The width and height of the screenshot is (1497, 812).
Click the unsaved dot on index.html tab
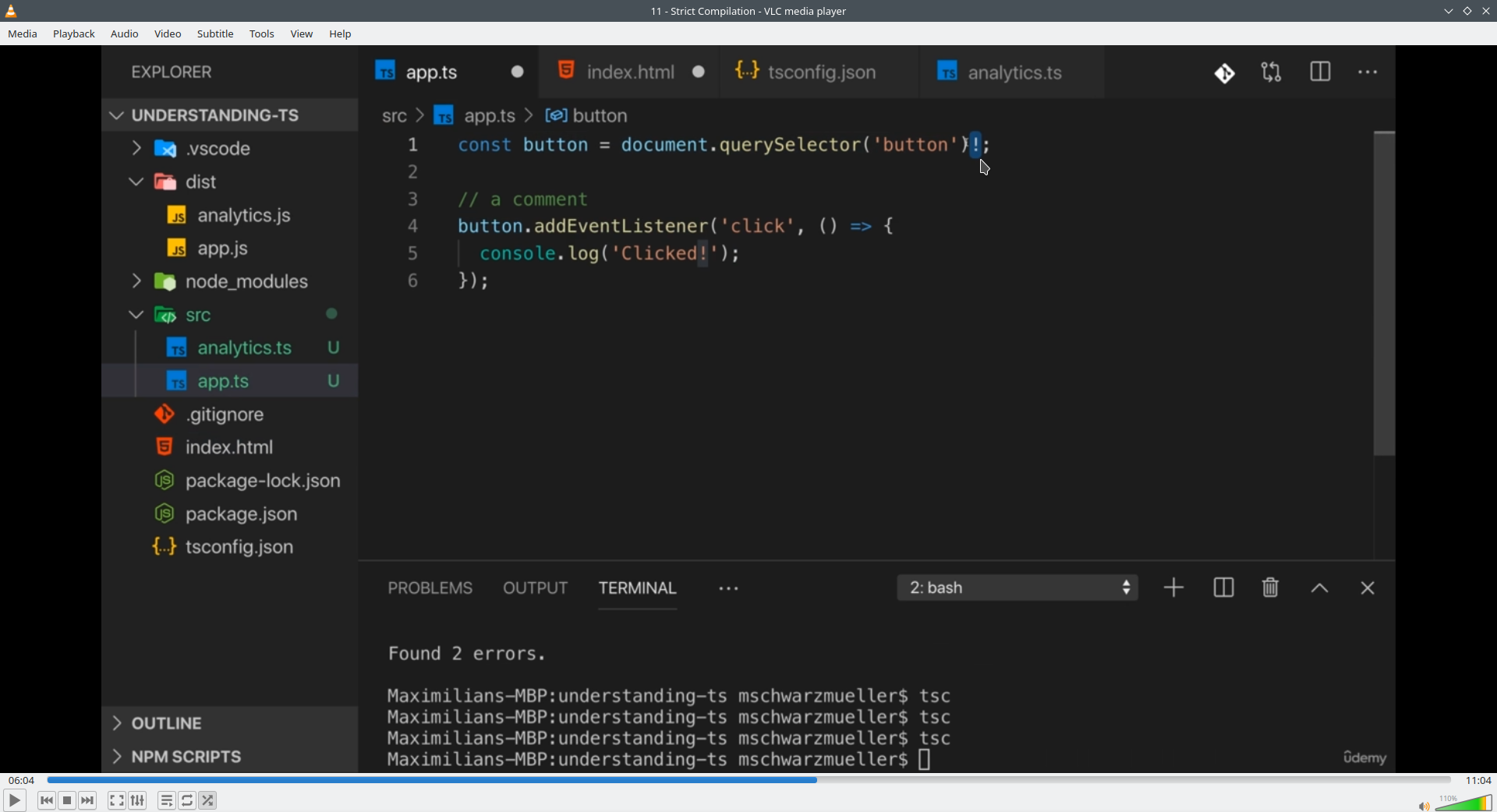click(x=699, y=72)
